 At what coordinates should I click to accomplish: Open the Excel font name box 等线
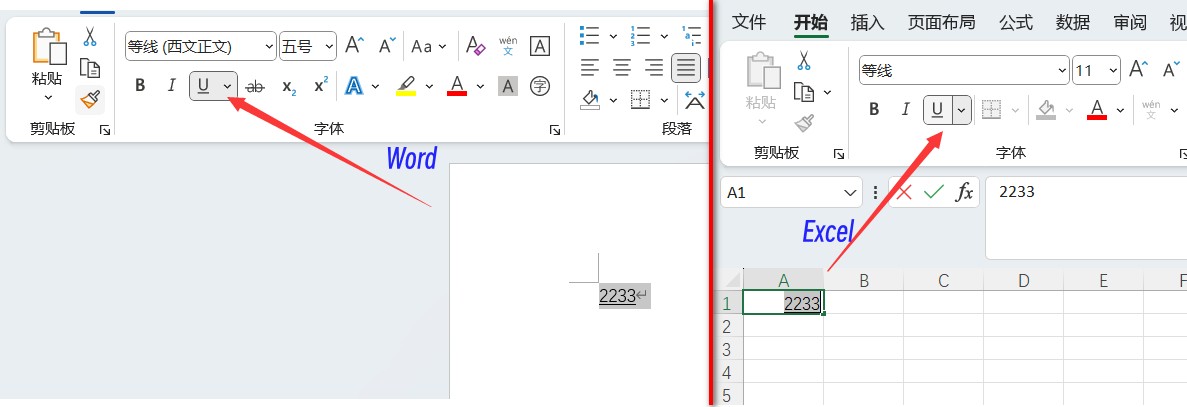(964, 70)
